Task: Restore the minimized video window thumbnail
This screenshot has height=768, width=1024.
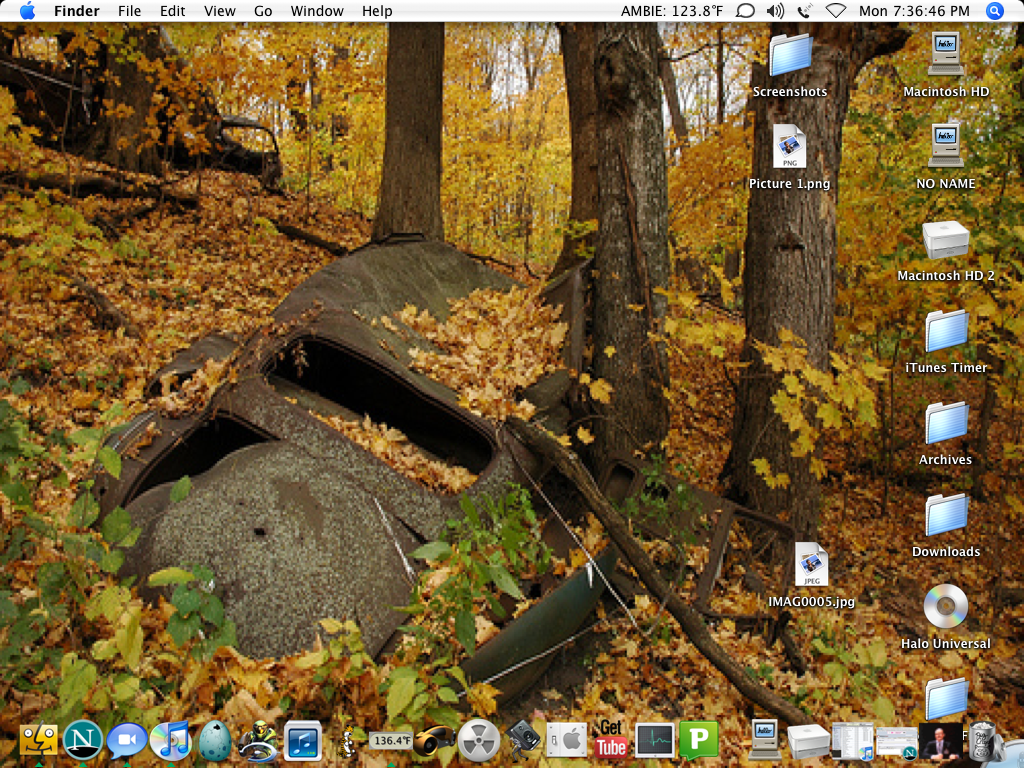Action: pyautogui.click(x=940, y=741)
